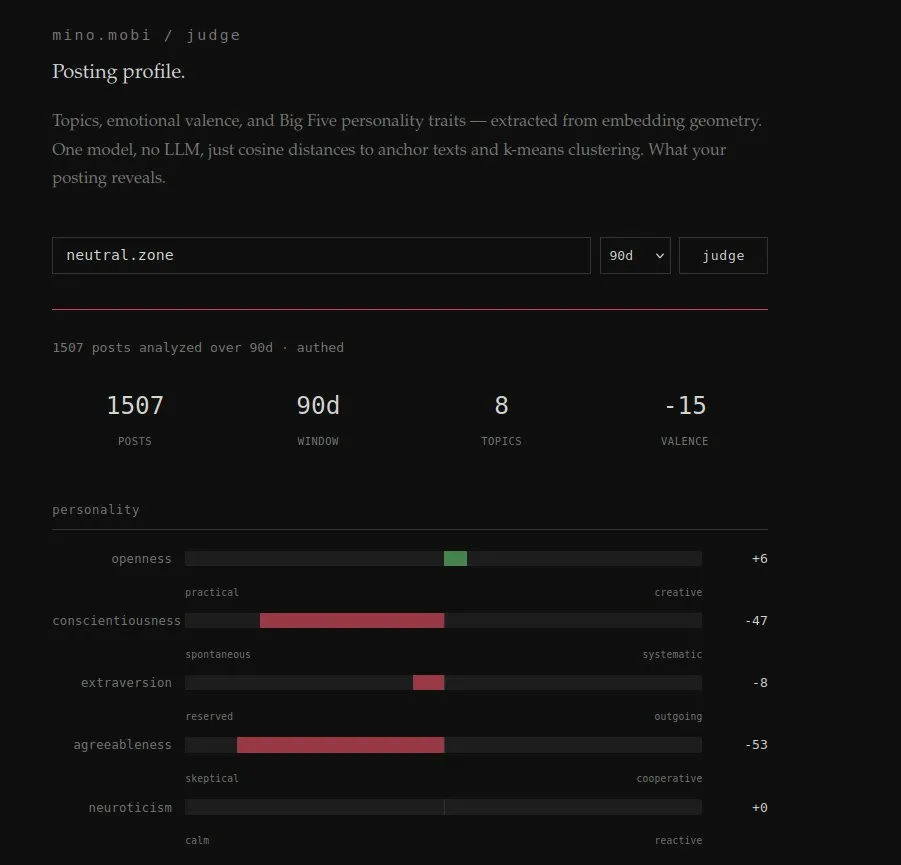Adjust the openness trait bar
The width and height of the screenshot is (901, 865).
coord(455,558)
